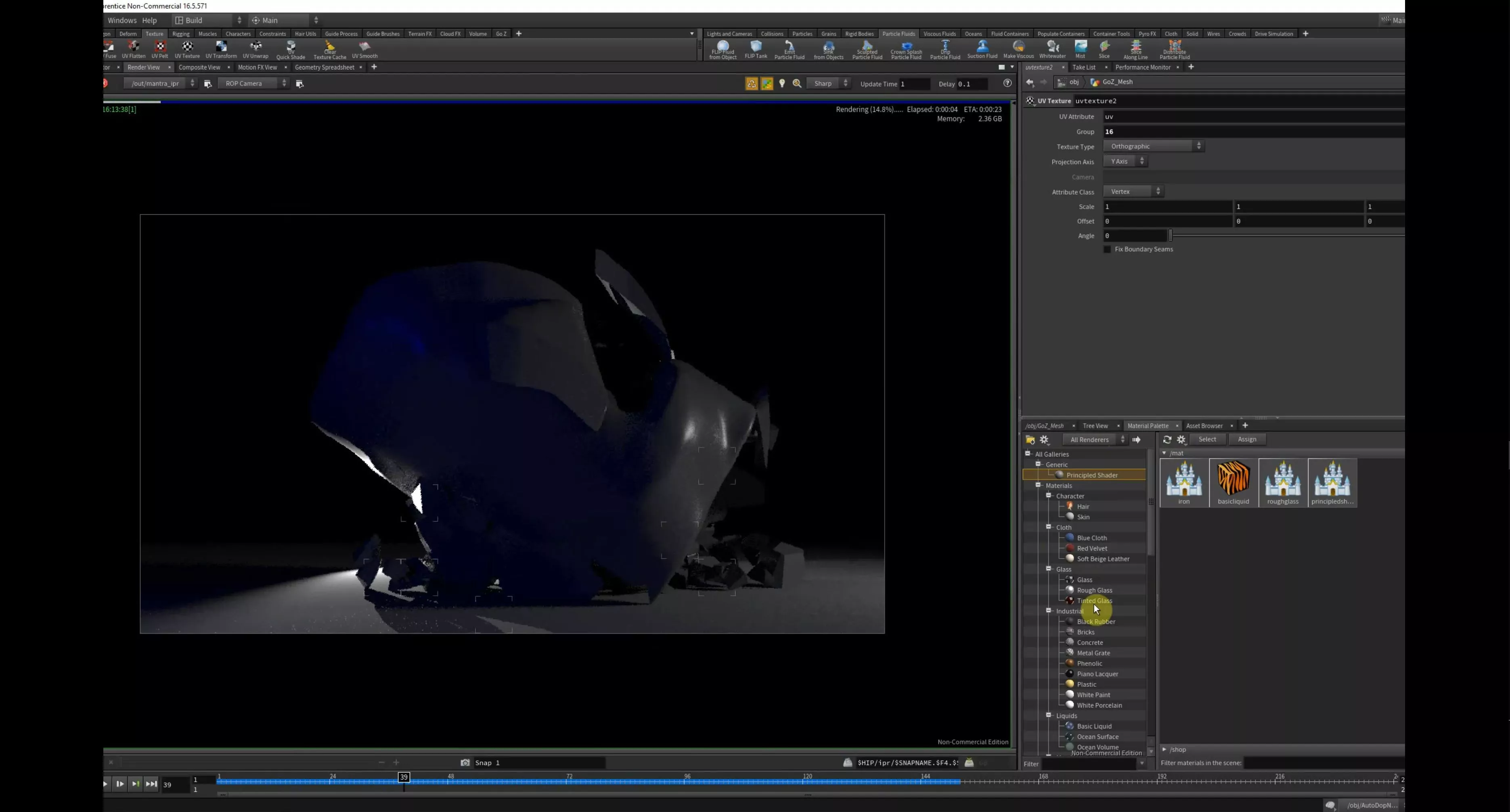
Task: Click the snapshot camera icon
Action: tap(465, 763)
